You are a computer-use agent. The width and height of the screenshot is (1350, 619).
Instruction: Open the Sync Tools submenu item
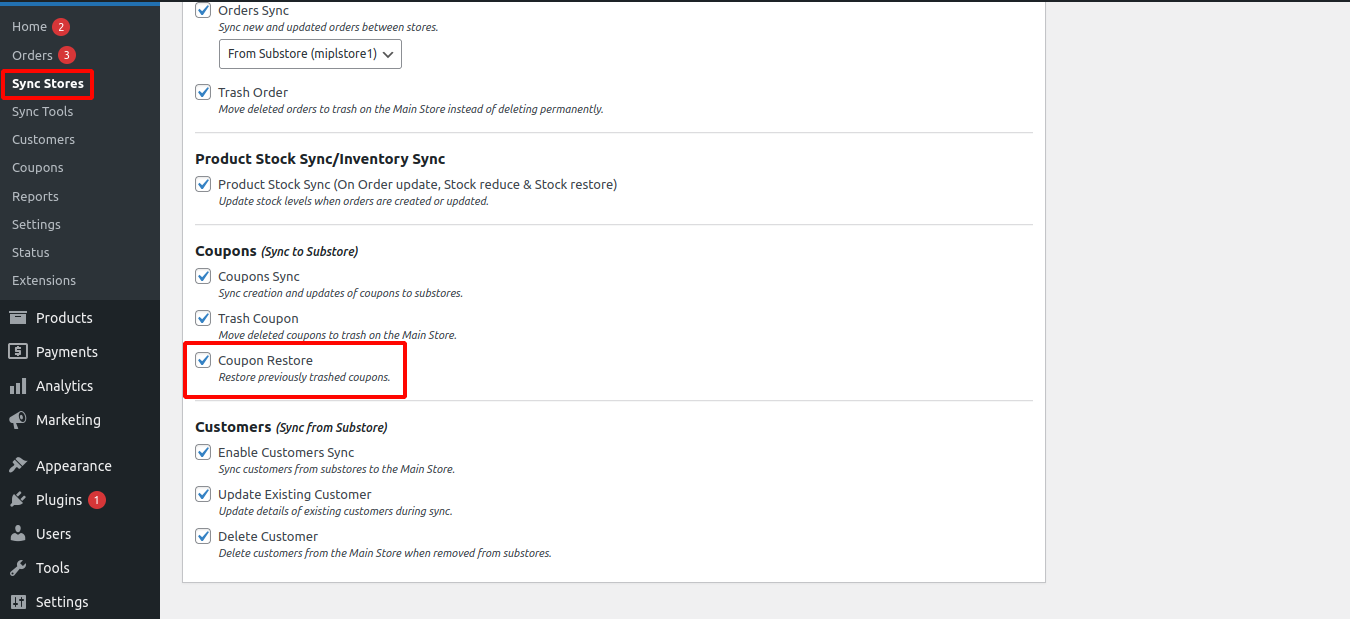coord(42,111)
